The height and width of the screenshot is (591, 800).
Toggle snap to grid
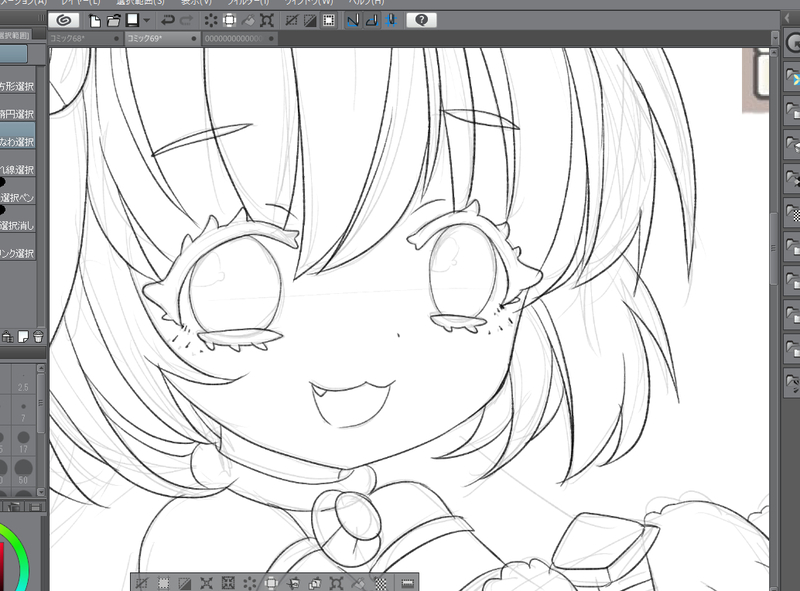[x=391, y=20]
